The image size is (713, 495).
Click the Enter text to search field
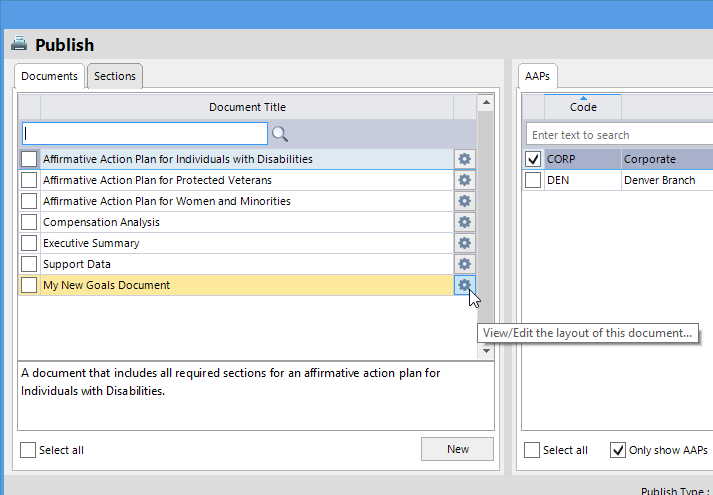pos(620,135)
